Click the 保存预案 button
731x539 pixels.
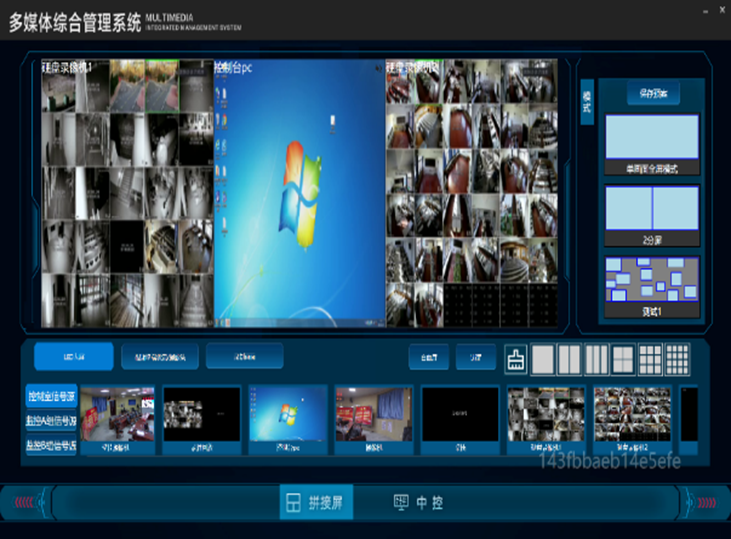click(x=652, y=94)
